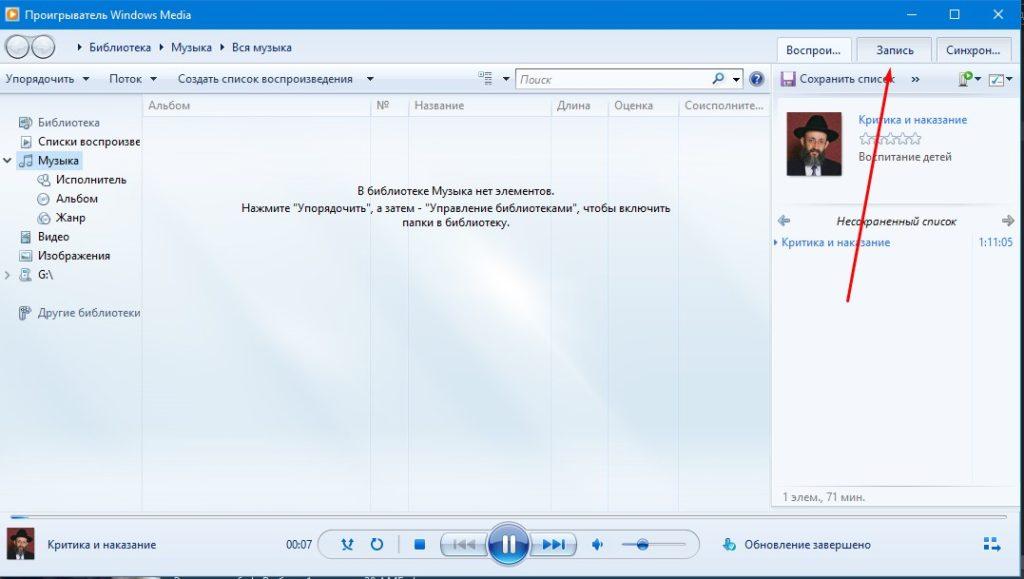Screen dimensions: 1024x579
Task: Go forward with the forward navigation arrow
Action: 42,47
